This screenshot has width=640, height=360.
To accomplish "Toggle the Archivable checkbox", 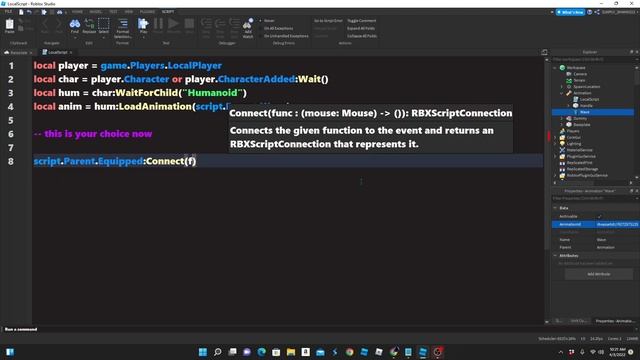I will pos(600,217).
